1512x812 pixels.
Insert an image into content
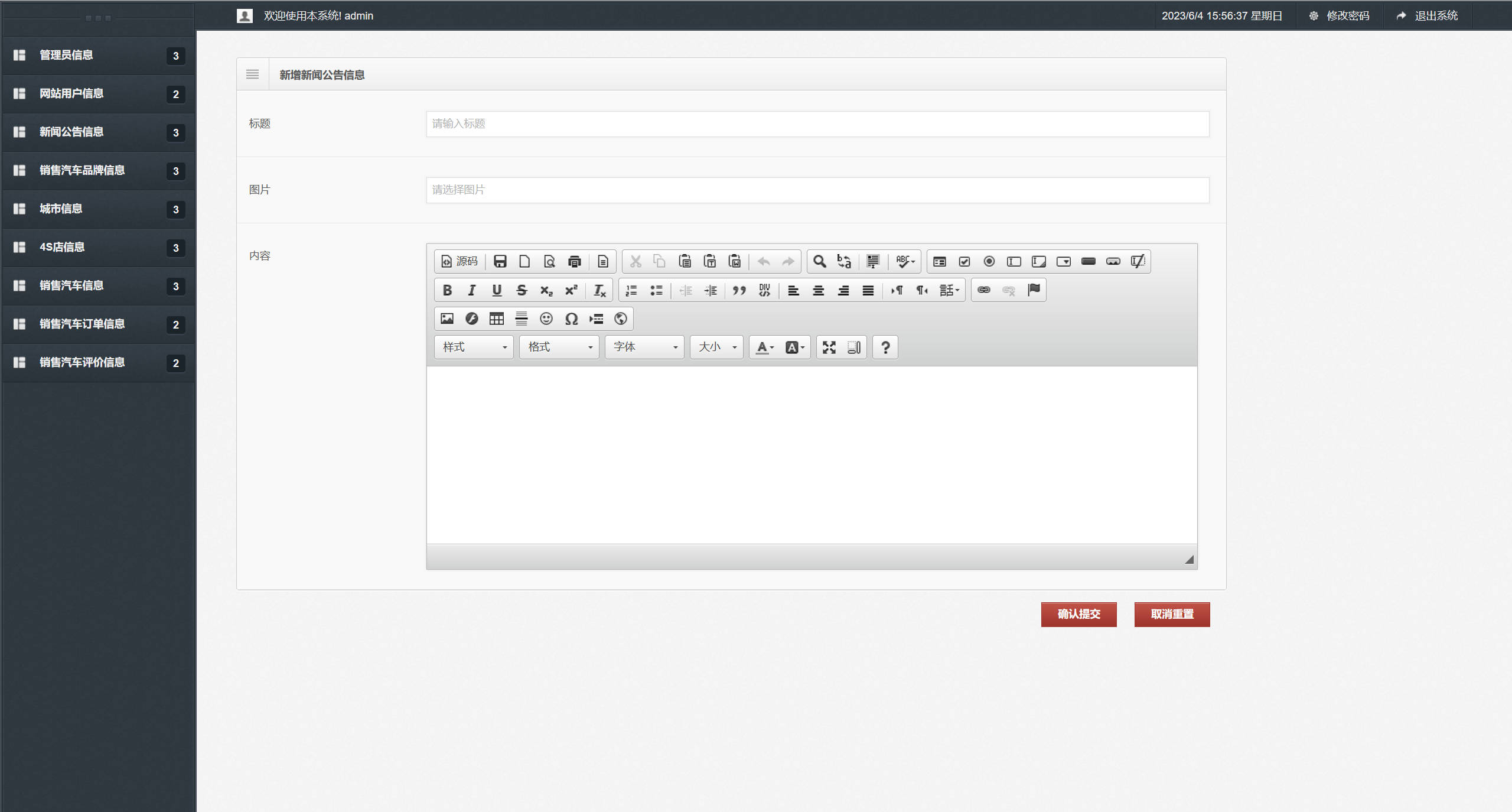pyautogui.click(x=447, y=319)
